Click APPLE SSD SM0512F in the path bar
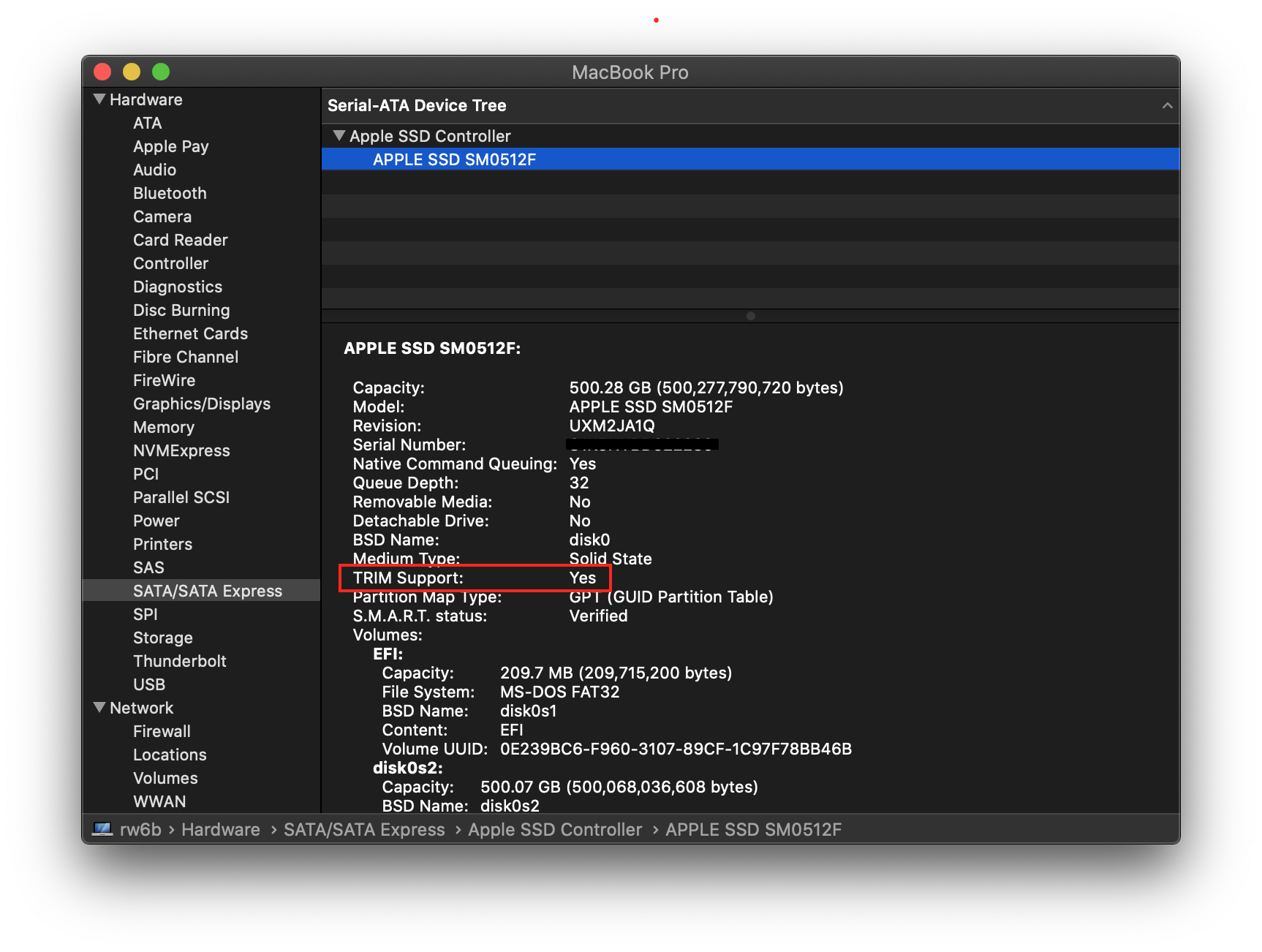The image size is (1262, 952). click(753, 829)
